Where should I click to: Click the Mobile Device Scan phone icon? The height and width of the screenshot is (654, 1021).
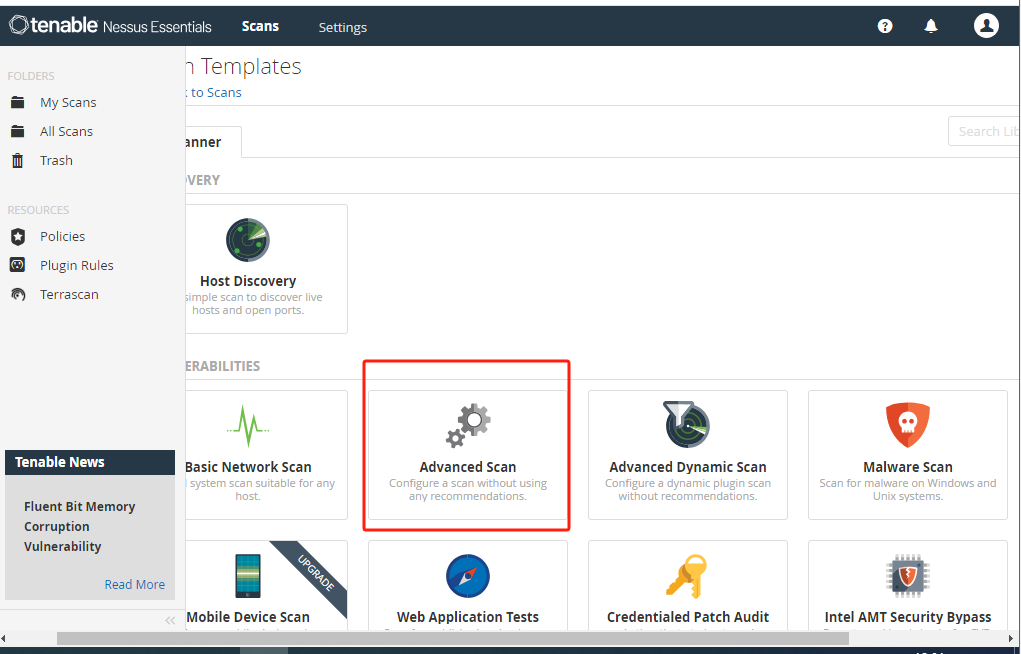coord(247,576)
